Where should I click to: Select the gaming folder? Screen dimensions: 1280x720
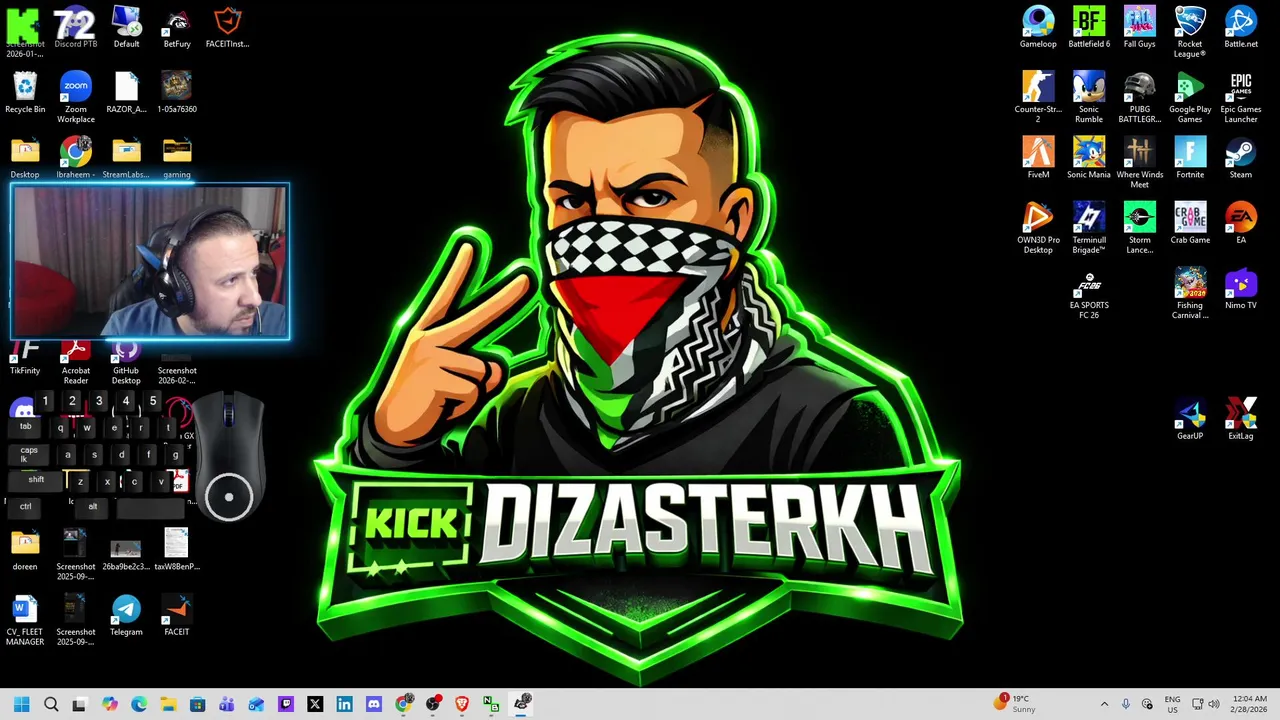tap(177, 158)
